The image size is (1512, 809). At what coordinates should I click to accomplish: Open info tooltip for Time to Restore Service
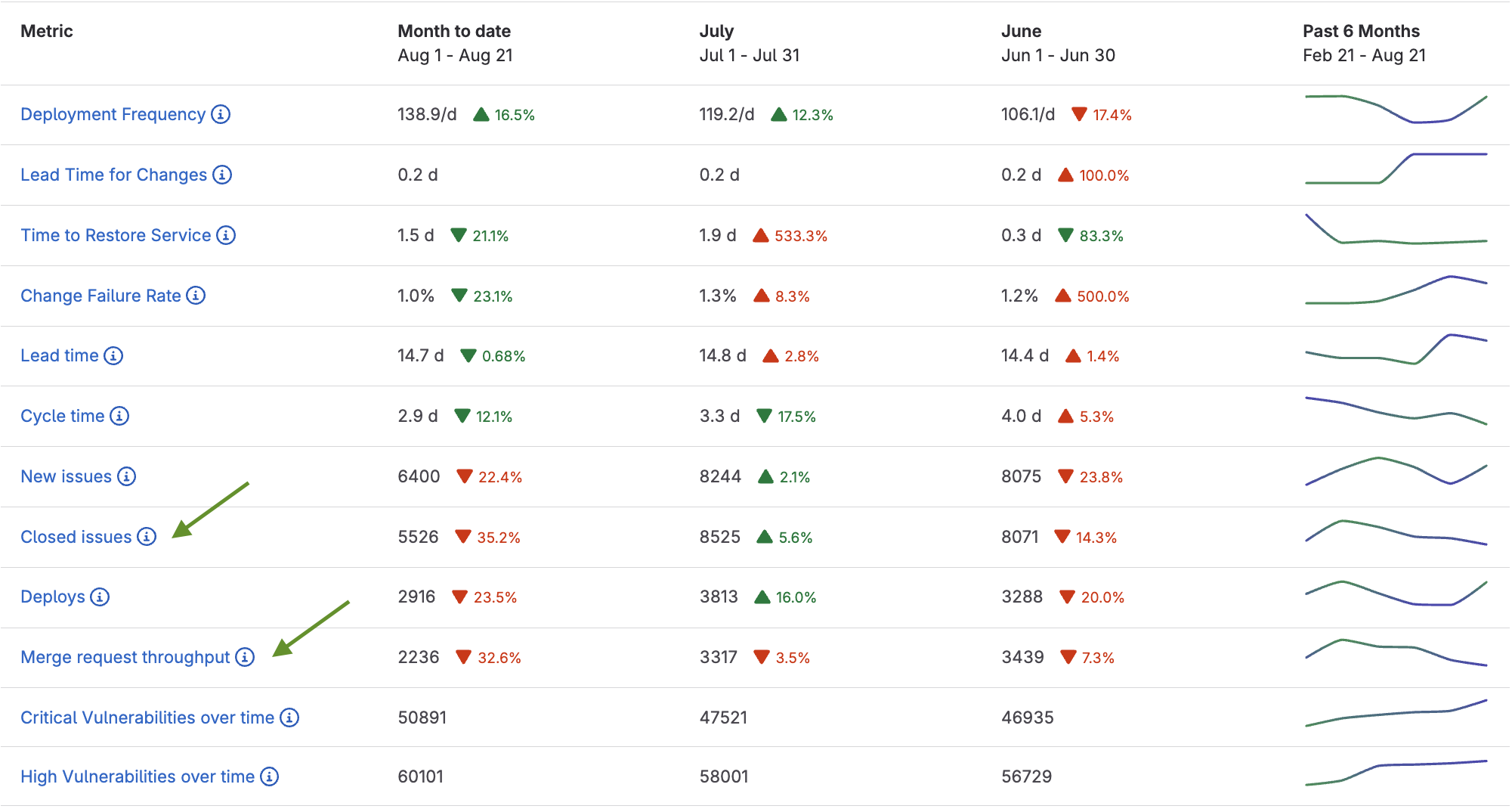[x=226, y=235]
